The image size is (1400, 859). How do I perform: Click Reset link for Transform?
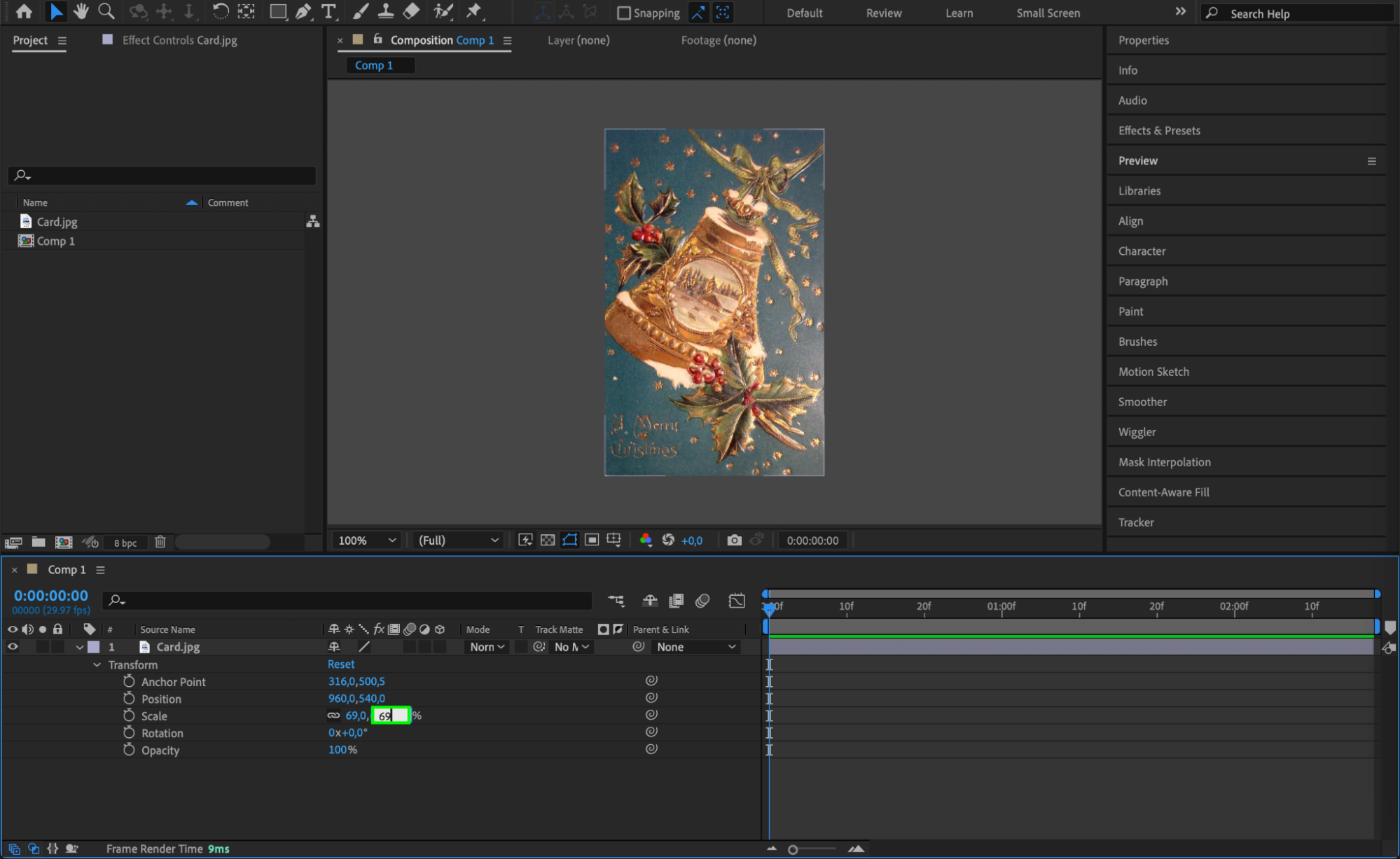(341, 664)
